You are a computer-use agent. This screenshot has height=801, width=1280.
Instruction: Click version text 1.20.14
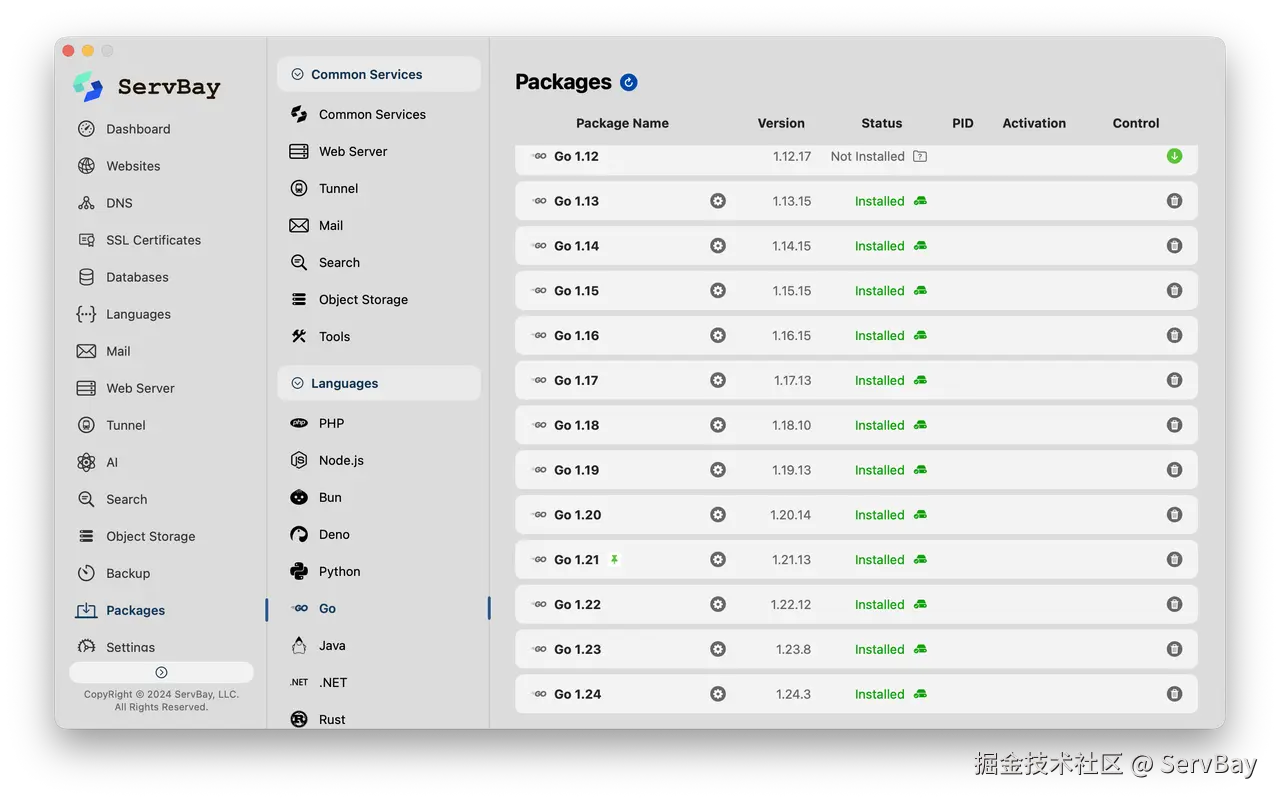tap(790, 515)
